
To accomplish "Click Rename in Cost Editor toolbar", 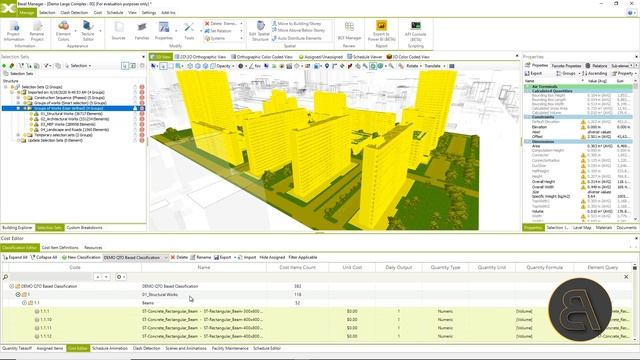I will (x=200, y=258).
